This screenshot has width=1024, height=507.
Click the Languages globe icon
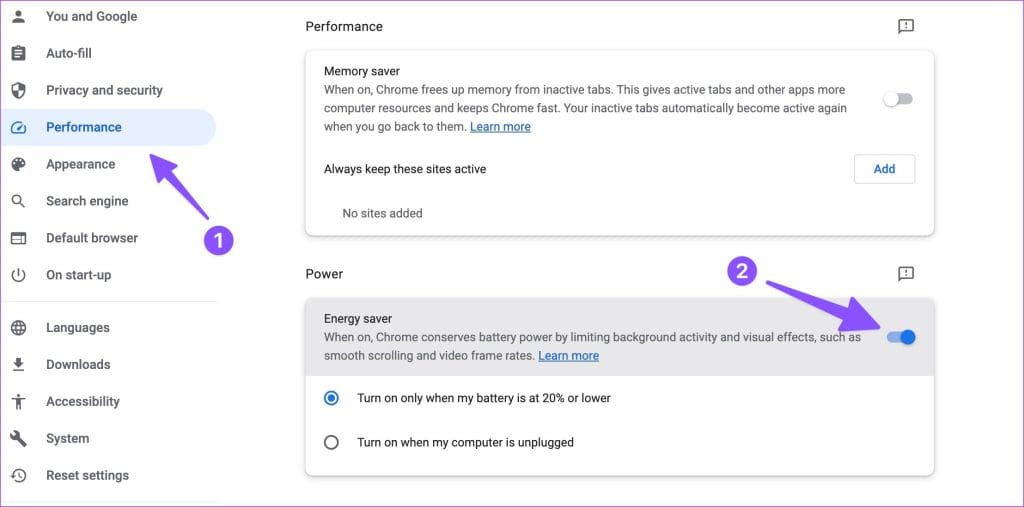[x=18, y=328]
